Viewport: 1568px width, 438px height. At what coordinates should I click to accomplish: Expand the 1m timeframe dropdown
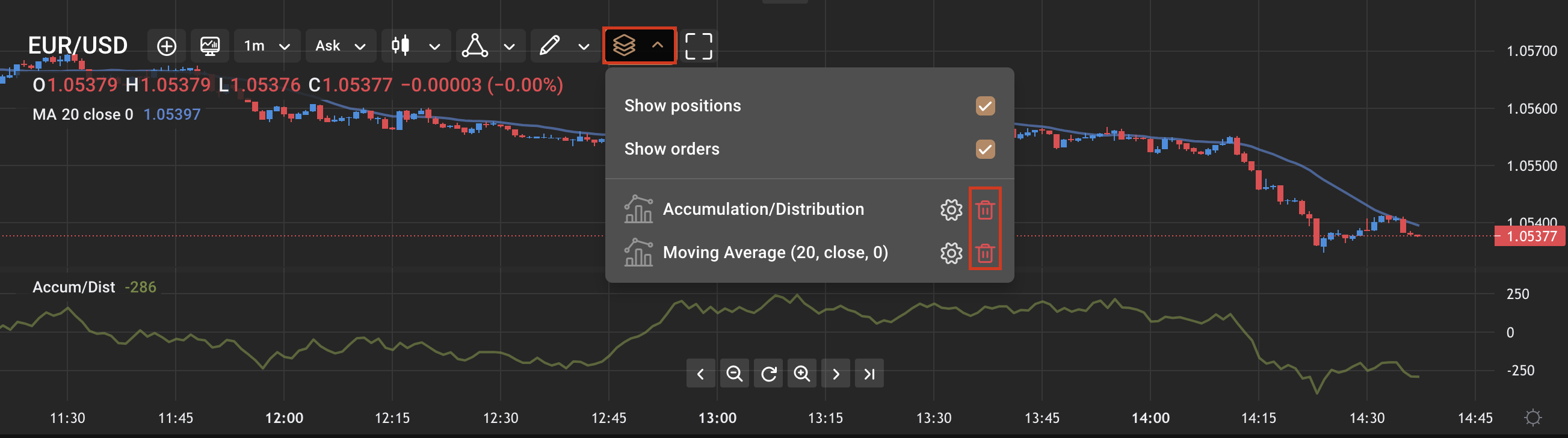267,46
